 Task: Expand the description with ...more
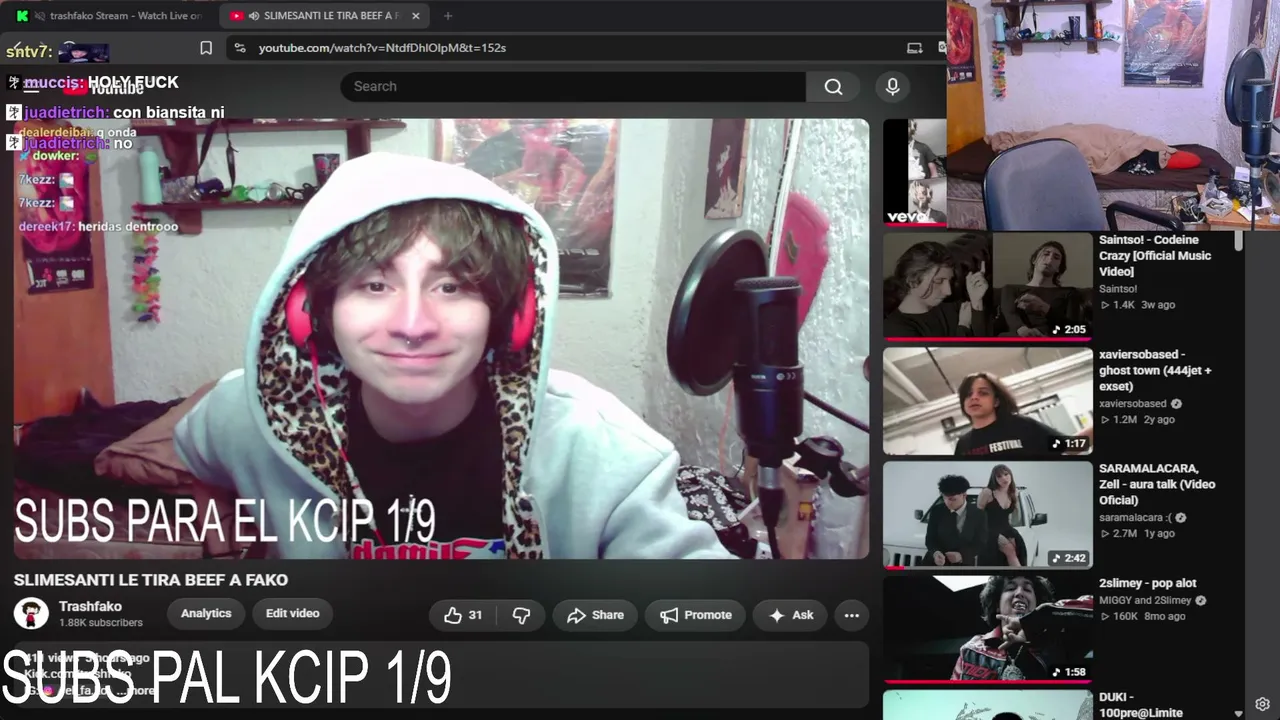pyautogui.click(x=137, y=690)
